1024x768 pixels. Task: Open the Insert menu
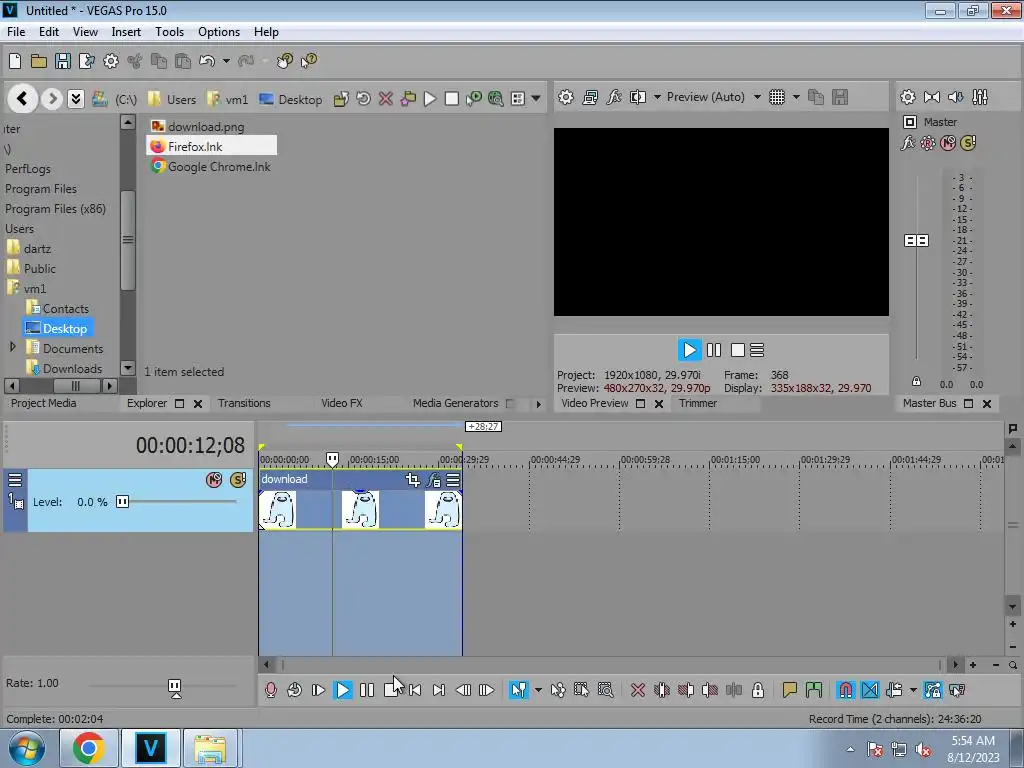coord(126,31)
